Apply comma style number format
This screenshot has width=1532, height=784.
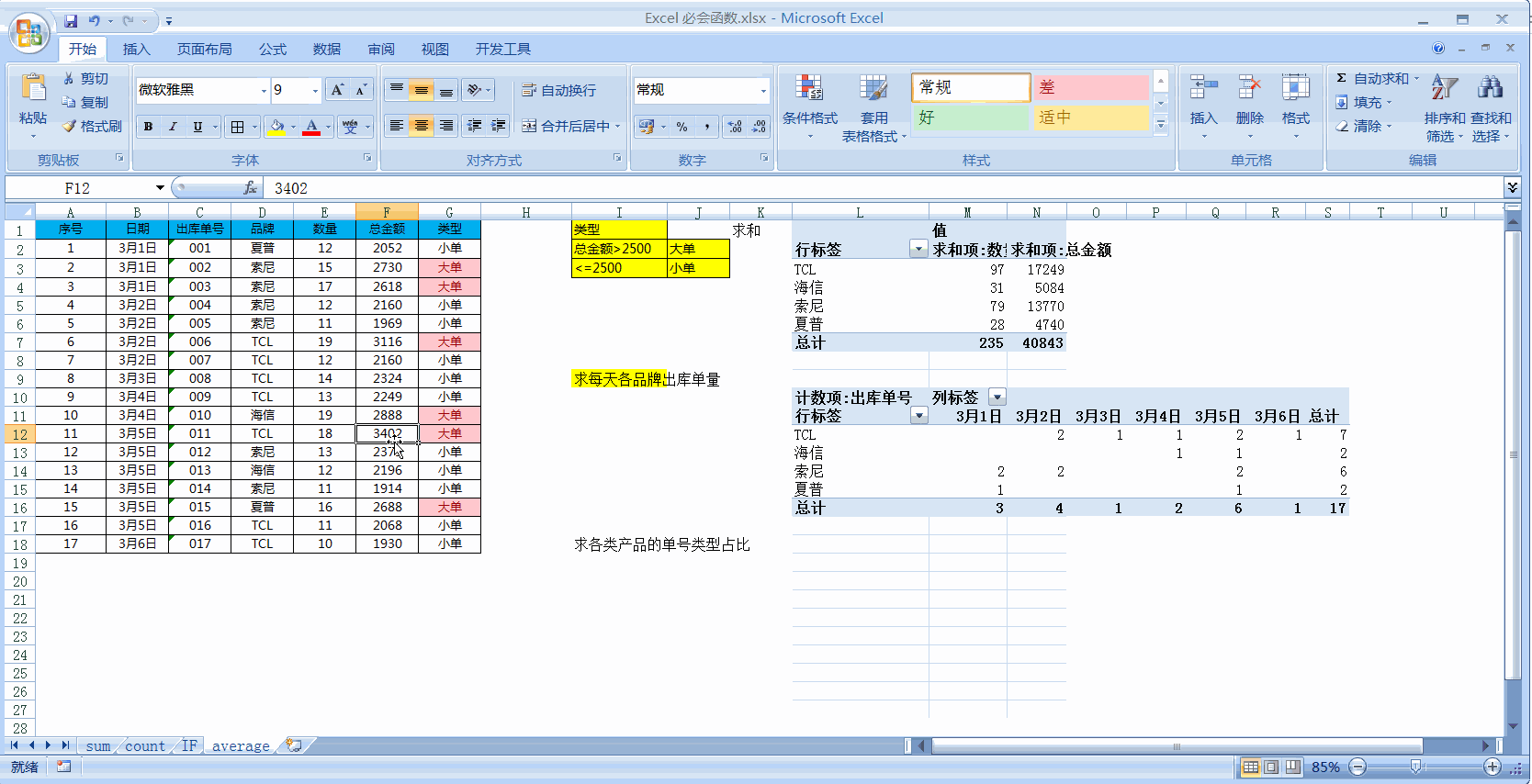point(706,127)
